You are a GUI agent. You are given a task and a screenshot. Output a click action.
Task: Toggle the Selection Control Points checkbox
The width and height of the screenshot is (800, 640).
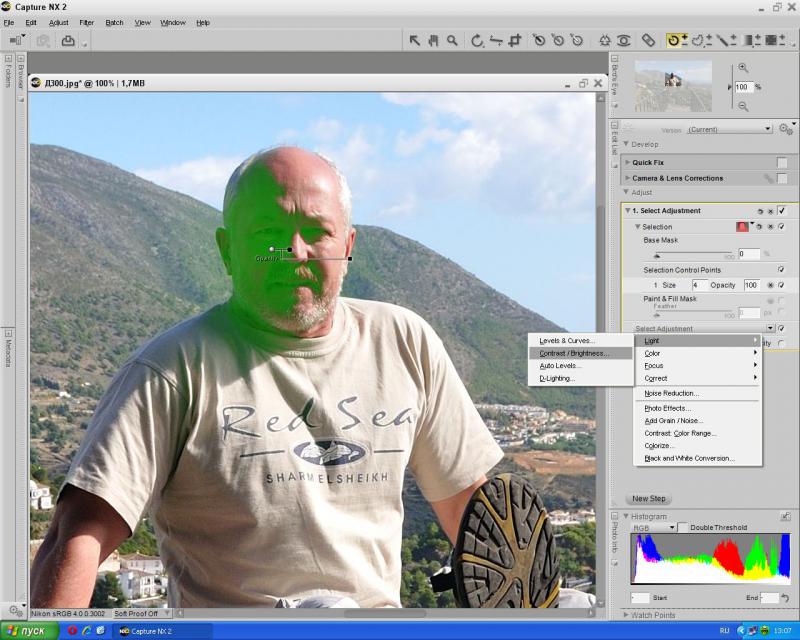pos(781,269)
